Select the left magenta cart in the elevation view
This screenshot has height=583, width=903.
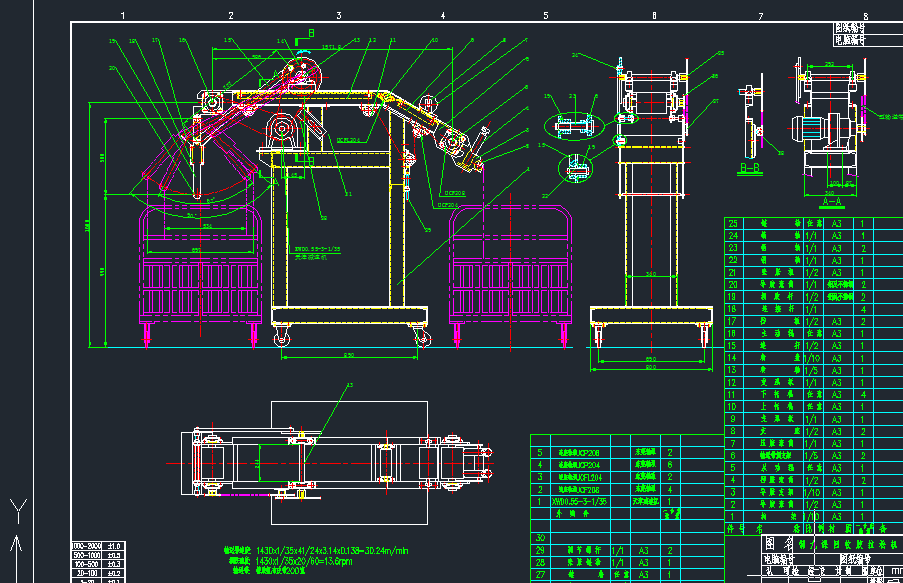(200, 274)
